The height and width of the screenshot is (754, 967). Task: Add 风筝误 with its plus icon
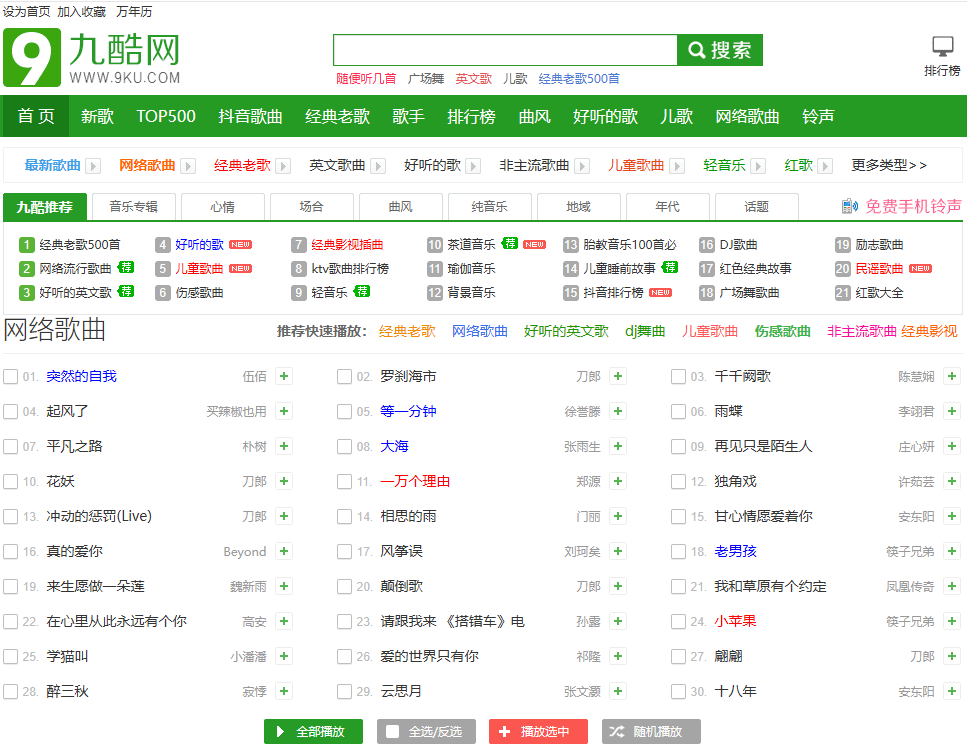tap(618, 551)
